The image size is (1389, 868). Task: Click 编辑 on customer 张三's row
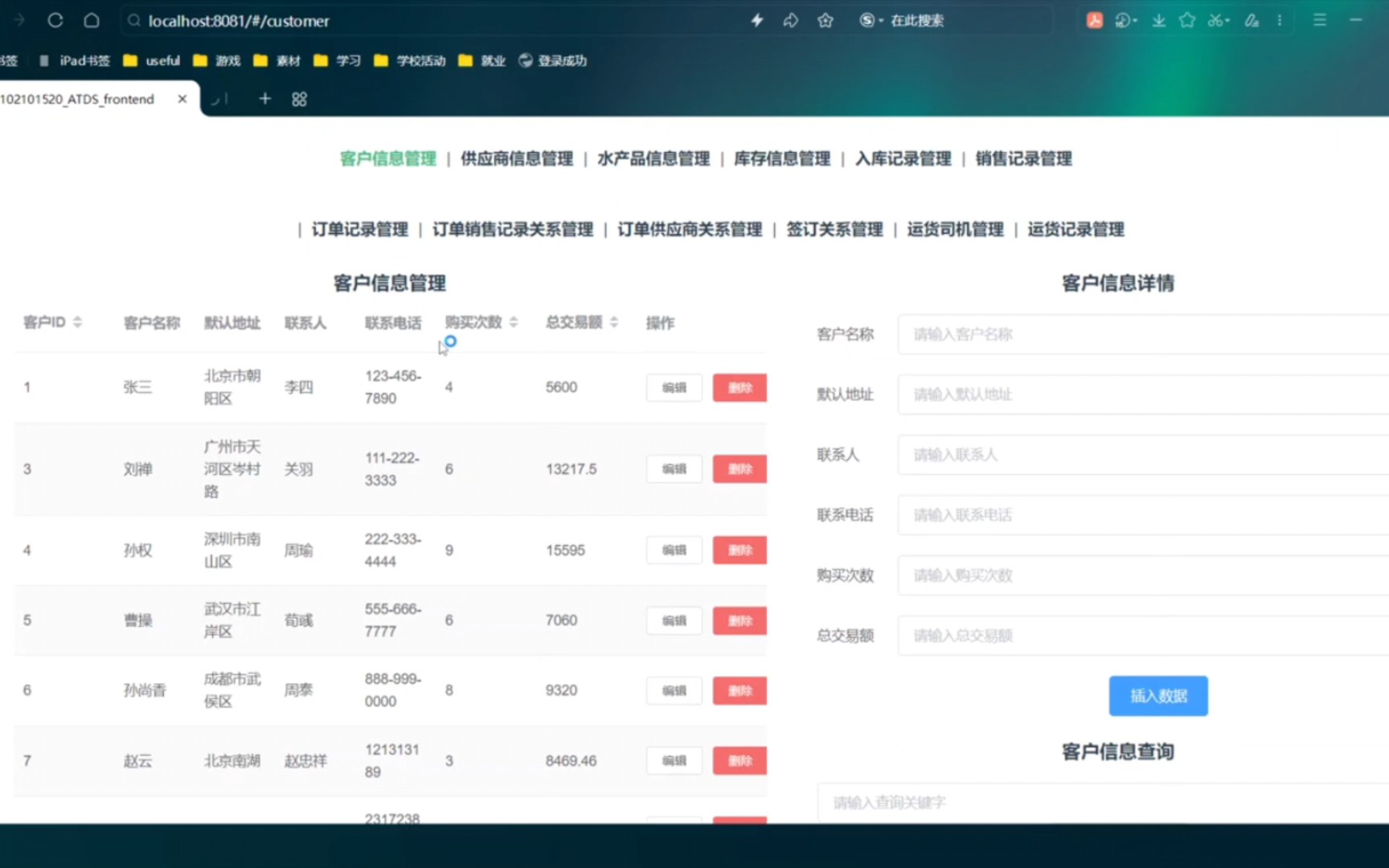coord(674,387)
